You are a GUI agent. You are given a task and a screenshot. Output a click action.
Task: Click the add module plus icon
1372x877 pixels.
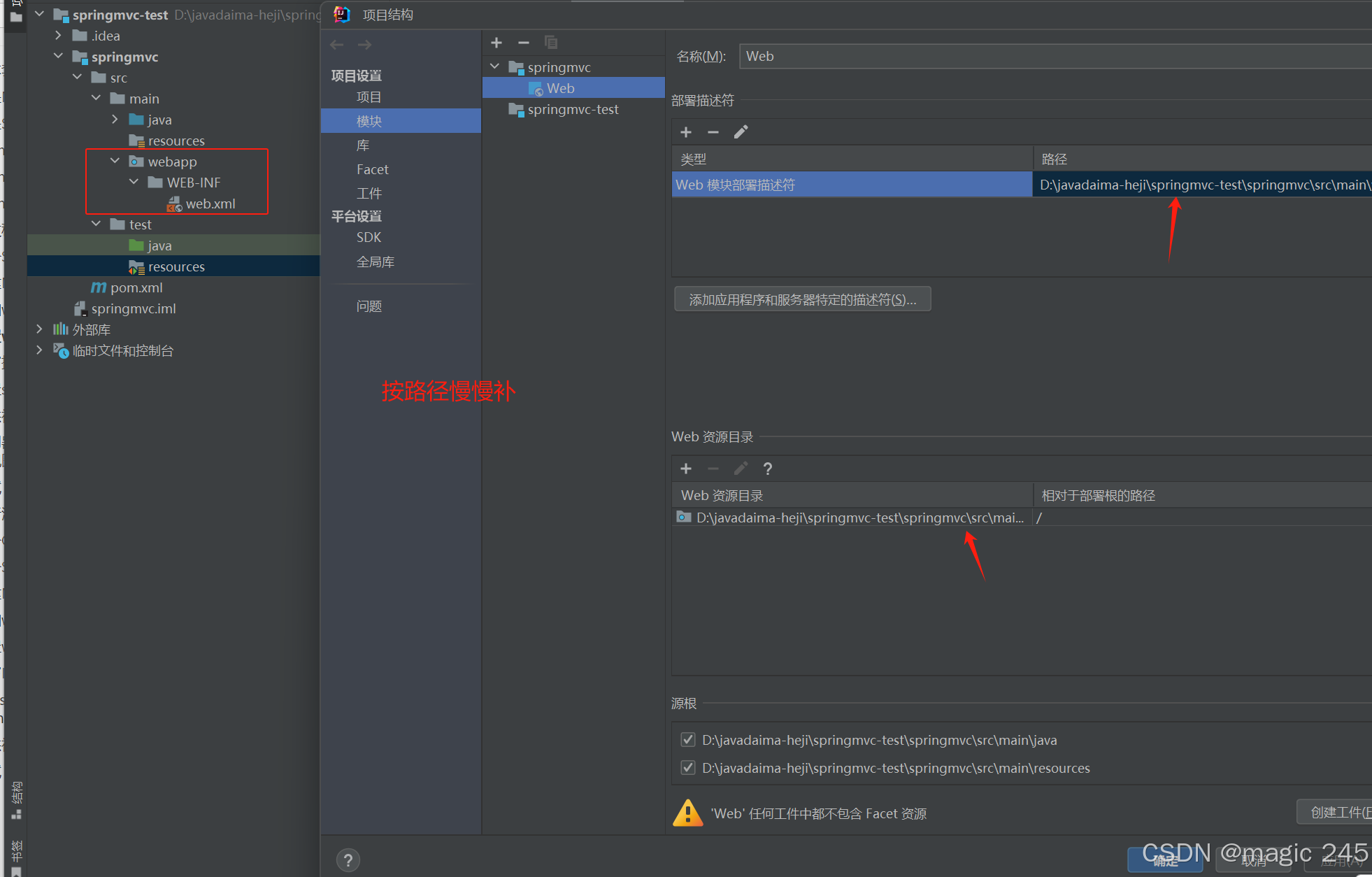pos(496,43)
